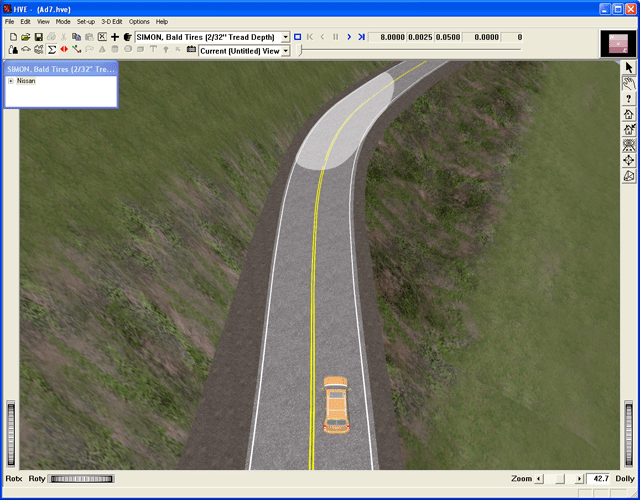Screen dimensions: 640x500
Task: Click the open folder icon
Action: (25, 37)
